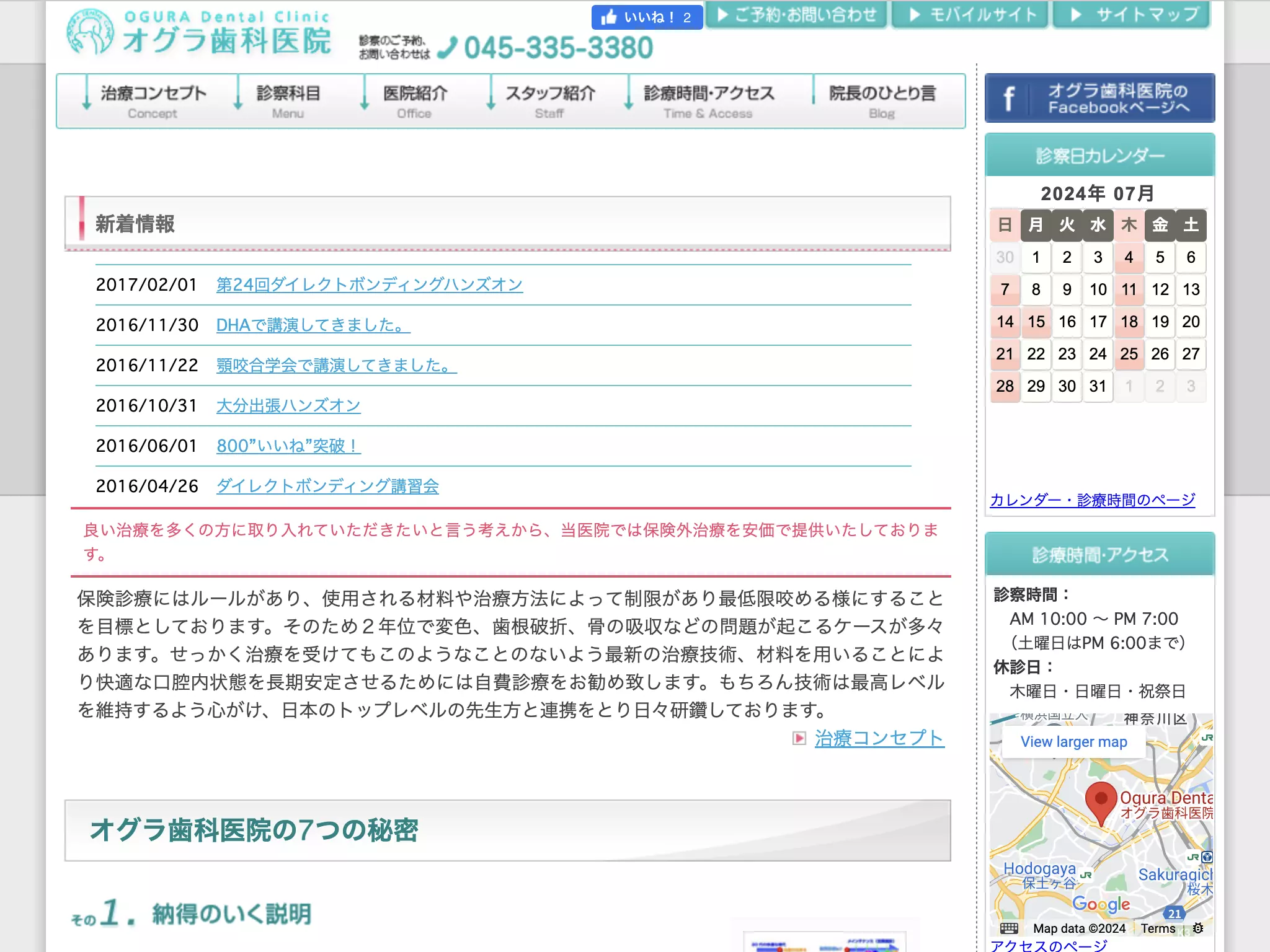This screenshot has height=952, width=1270.
Task: Open the モバイルサイト button
Action: (970, 15)
